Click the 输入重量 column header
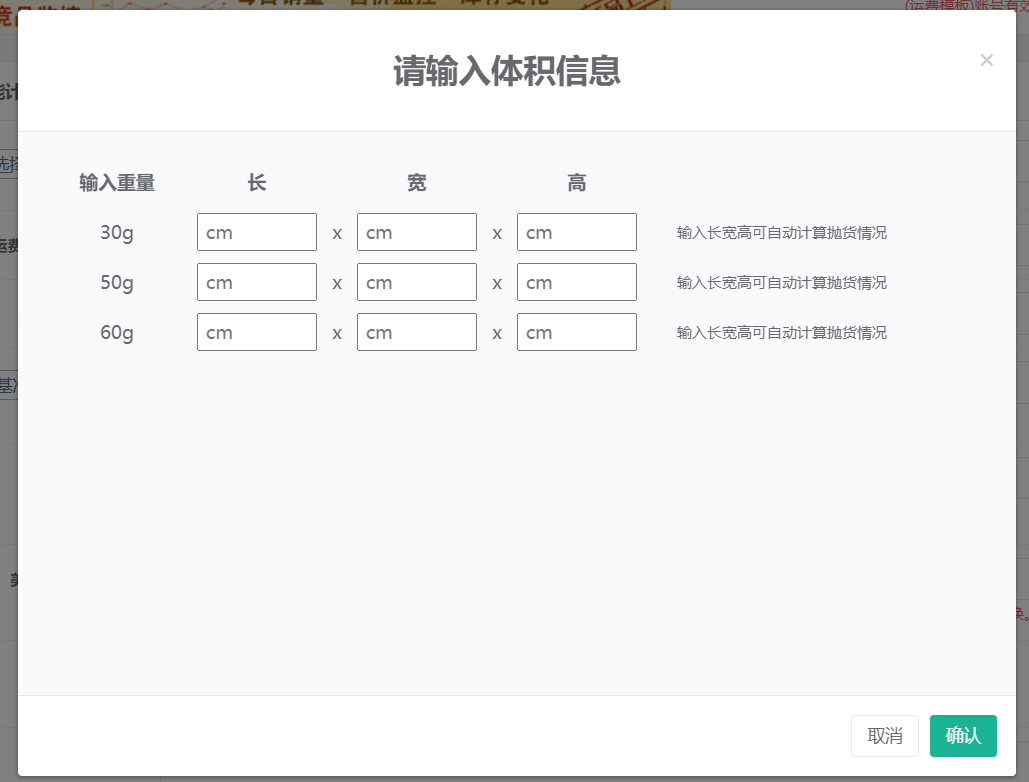 [117, 182]
